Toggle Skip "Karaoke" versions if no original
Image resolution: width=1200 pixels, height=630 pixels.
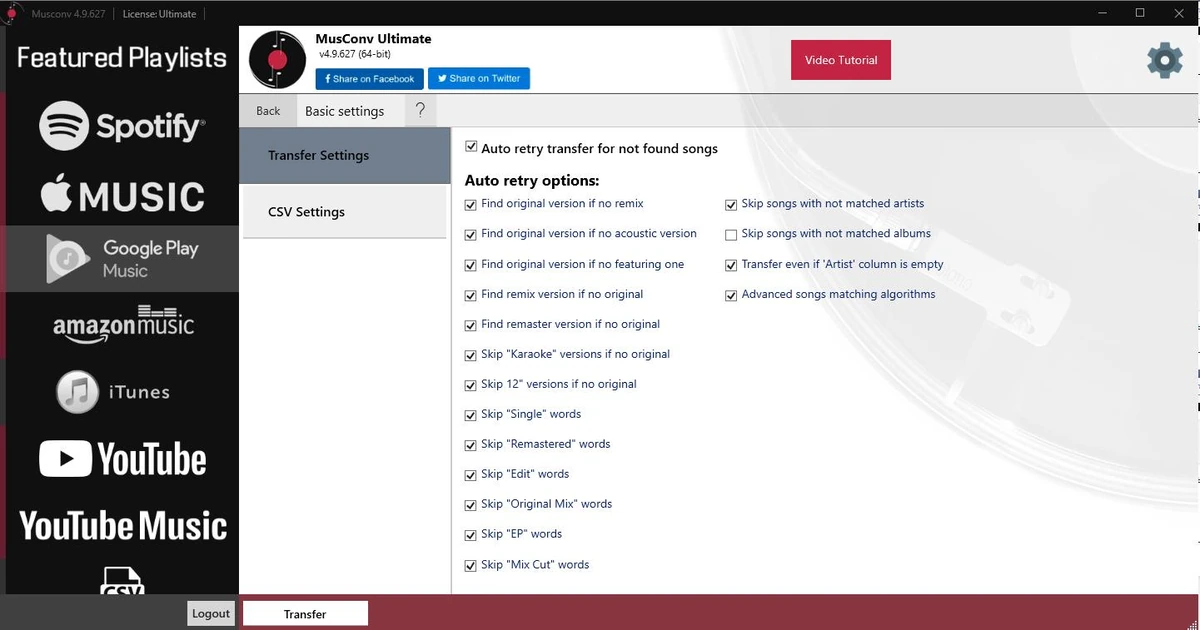tap(471, 355)
